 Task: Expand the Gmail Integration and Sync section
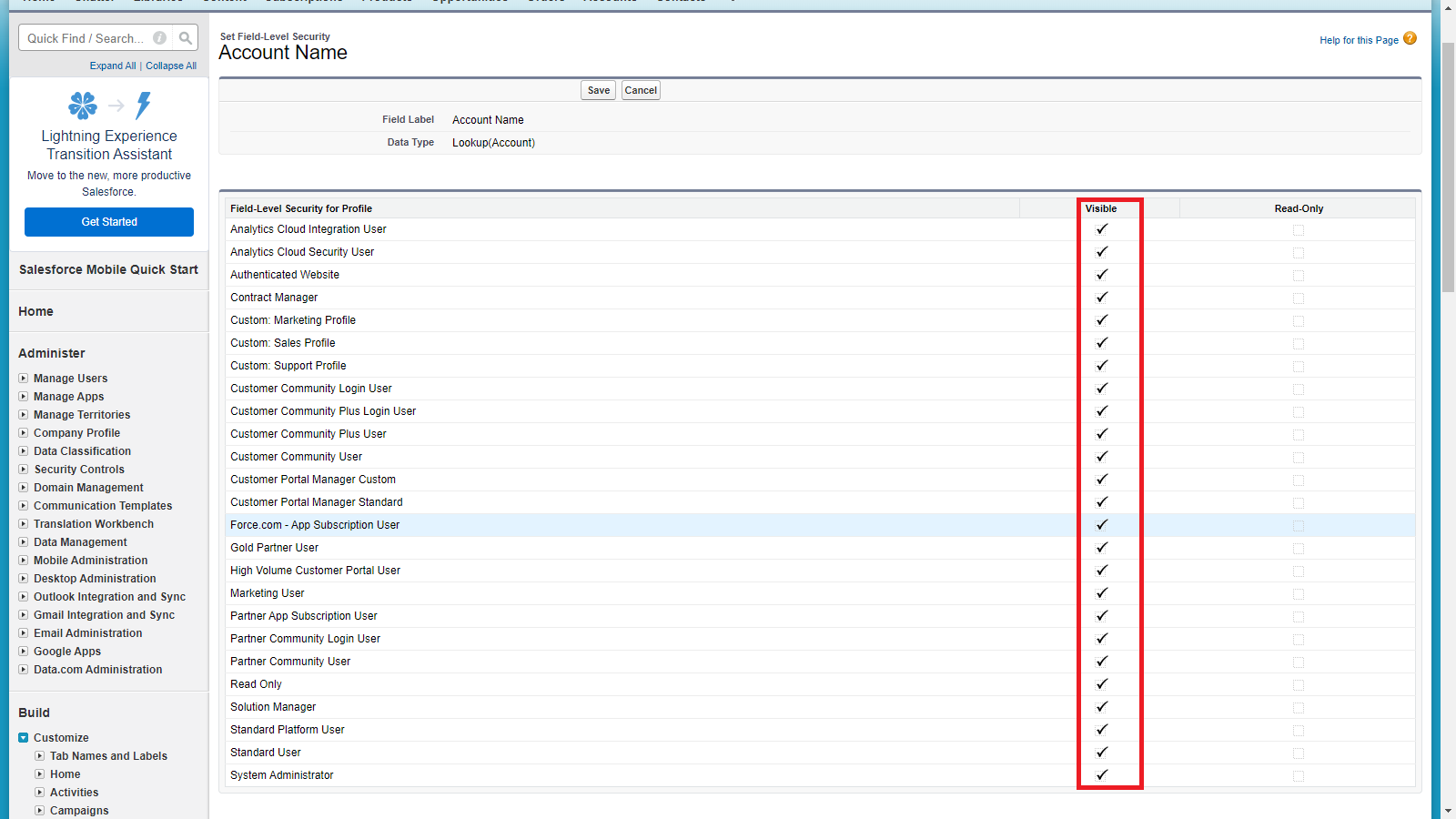click(x=24, y=615)
